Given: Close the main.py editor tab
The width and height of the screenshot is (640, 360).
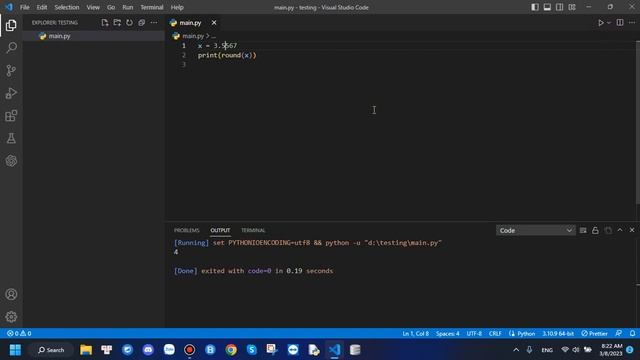Looking at the screenshot, I should point(214,23).
